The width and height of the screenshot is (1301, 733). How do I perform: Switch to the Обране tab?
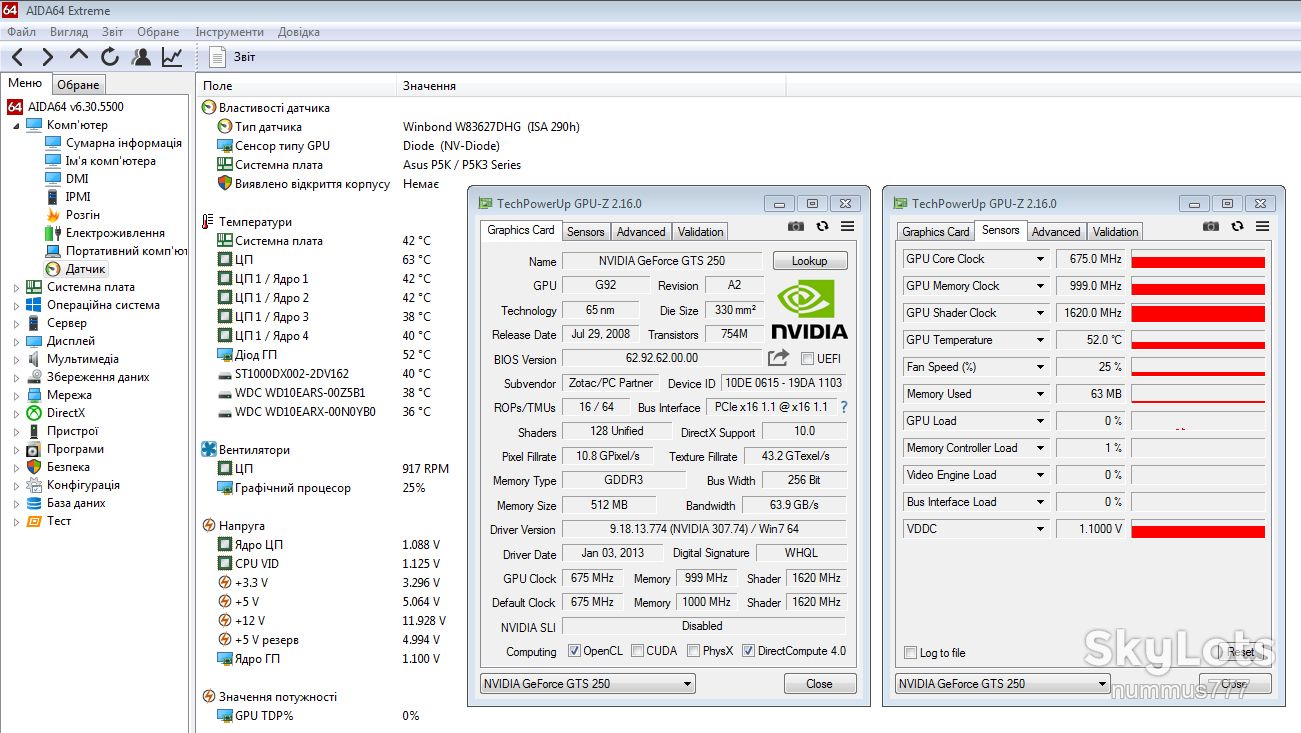point(78,85)
